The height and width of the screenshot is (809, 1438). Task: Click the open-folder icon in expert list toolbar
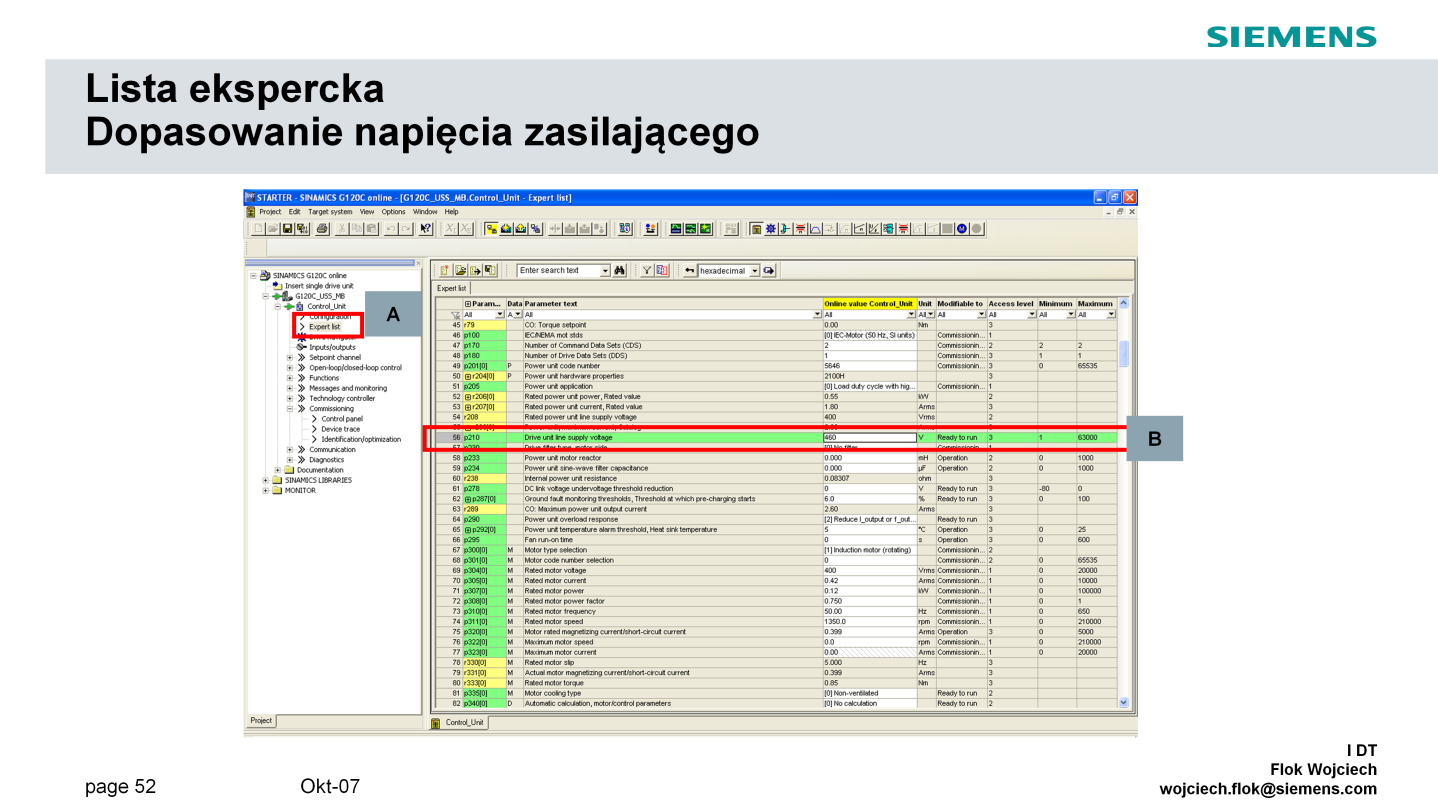click(460, 270)
